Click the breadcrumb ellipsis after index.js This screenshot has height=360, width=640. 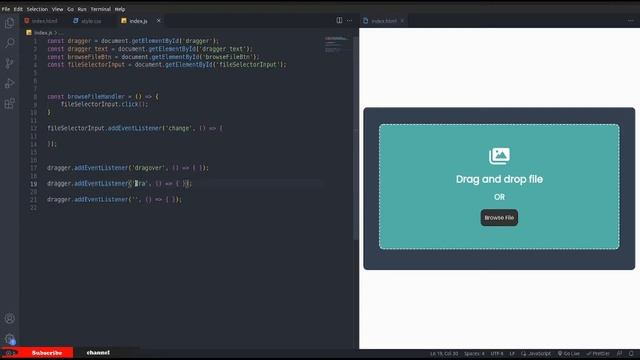(x=61, y=33)
